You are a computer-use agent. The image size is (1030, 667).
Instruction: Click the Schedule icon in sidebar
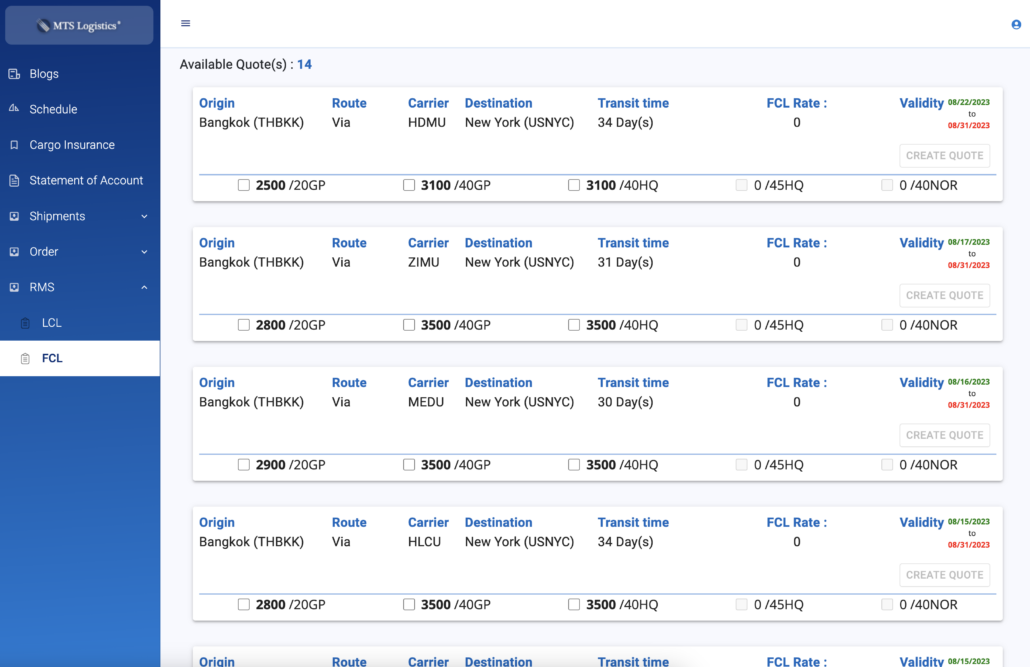14,109
